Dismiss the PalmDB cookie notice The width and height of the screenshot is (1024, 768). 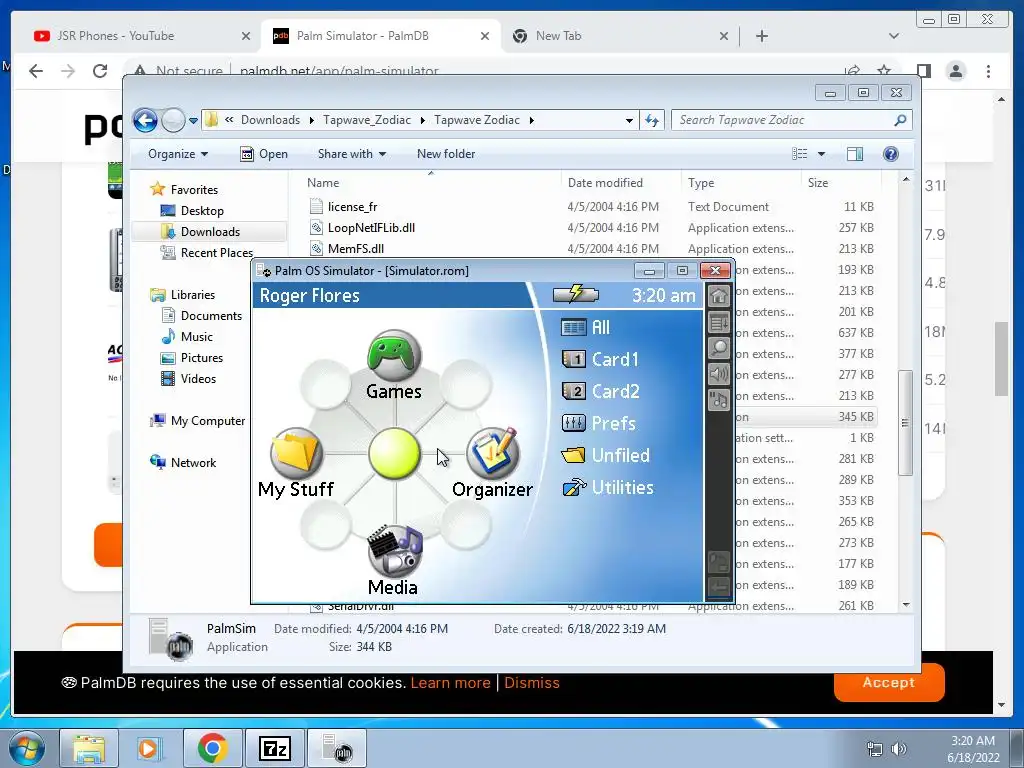[532, 683]
